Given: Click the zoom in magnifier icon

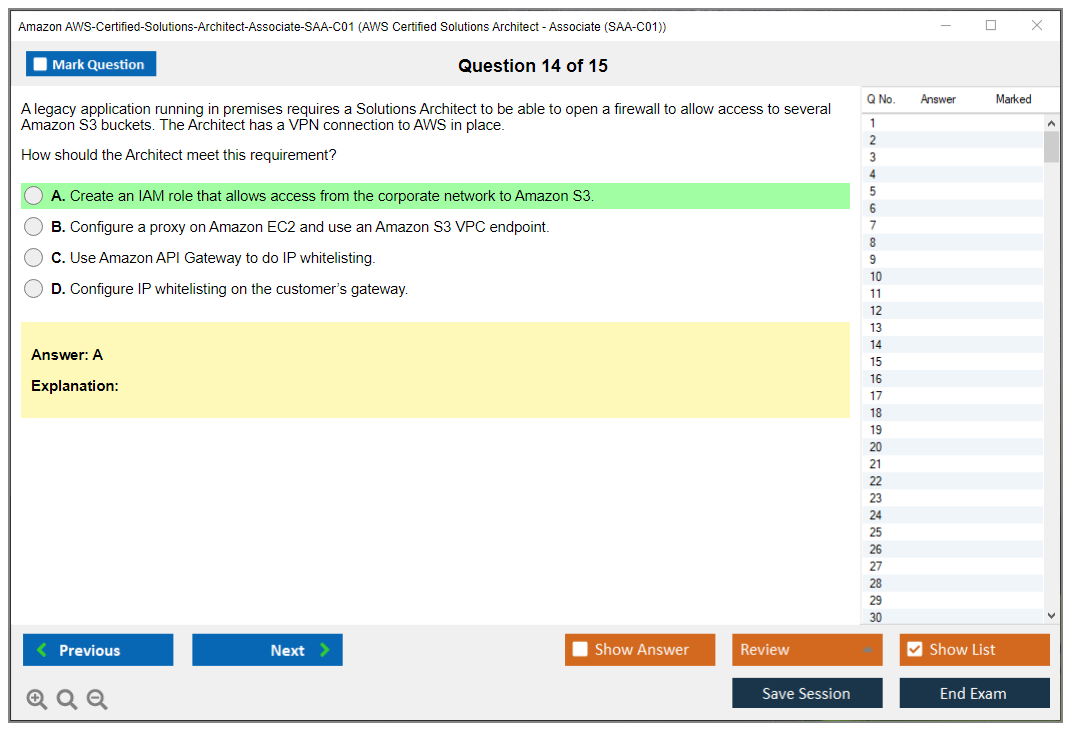Looking at the screenshot, I should [x=37, y=700].
